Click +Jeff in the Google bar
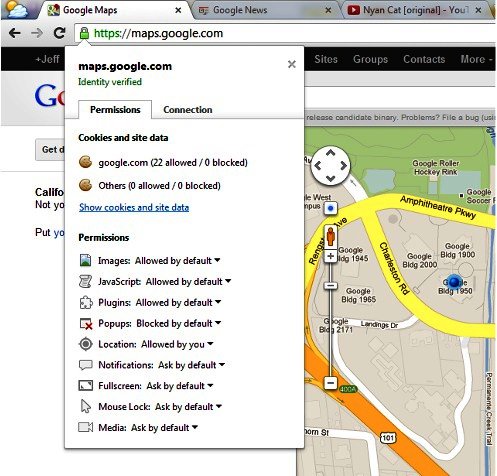 tap(48, 59)
